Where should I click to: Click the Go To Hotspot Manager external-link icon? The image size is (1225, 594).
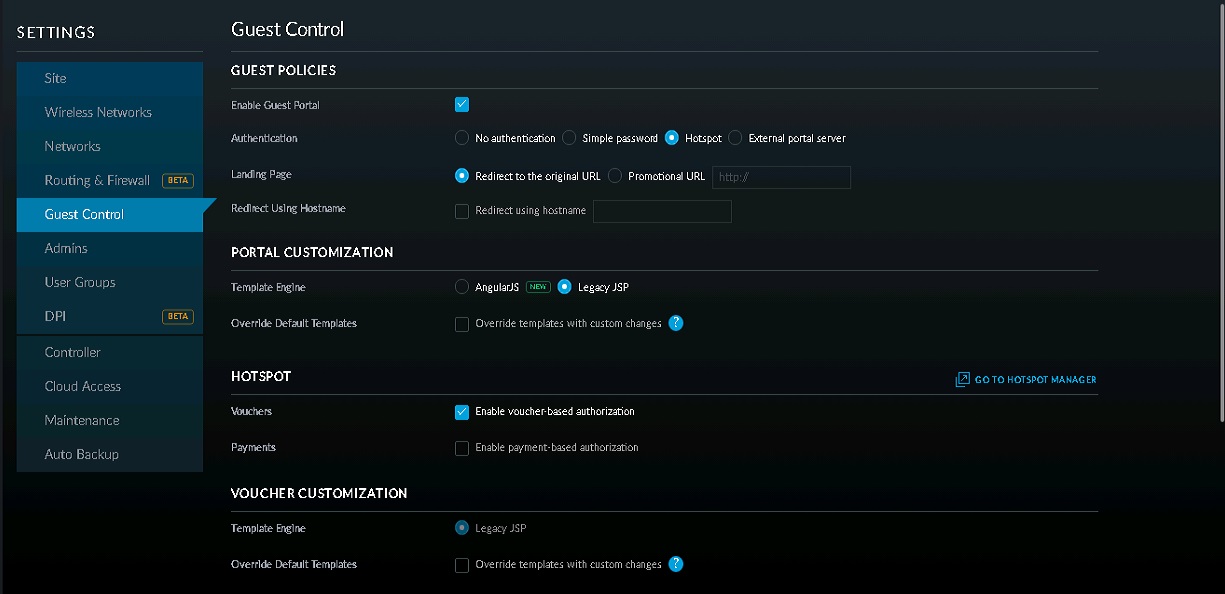point(962,380)
